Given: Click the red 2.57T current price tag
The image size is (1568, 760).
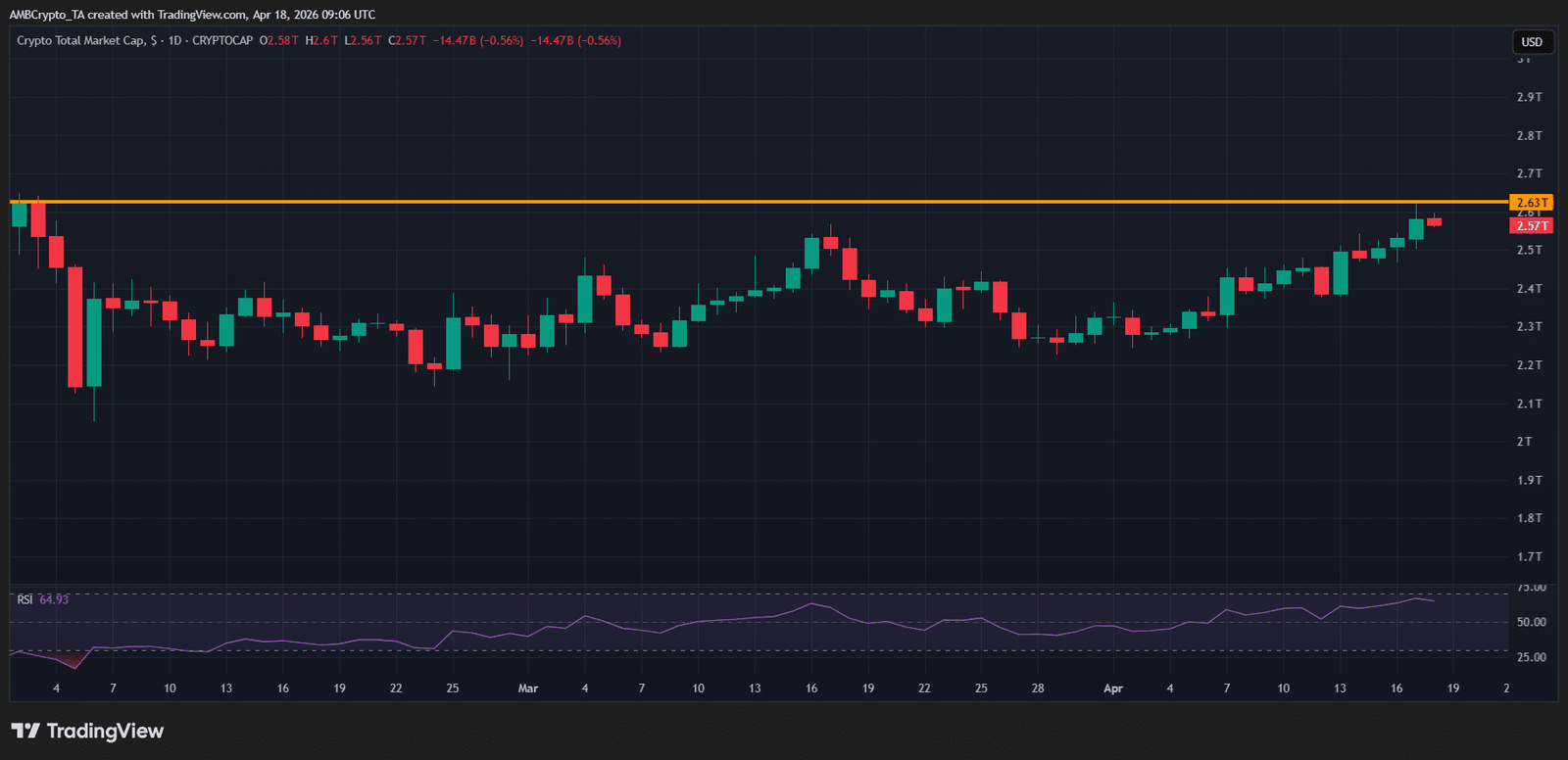Looking at the screenshot, I should [1533, 225].
